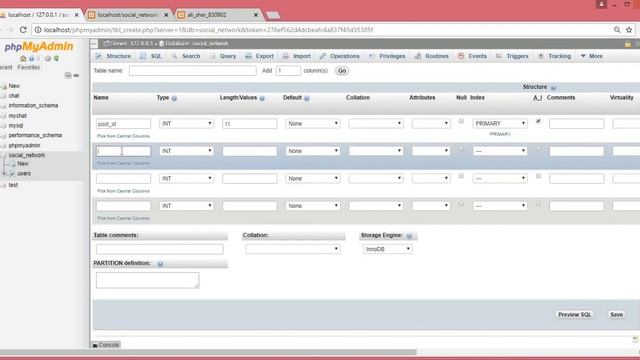This screenshot has width=640, height=360.
Task: Click site information icon before localhost URL
Action: click(38, 30)
